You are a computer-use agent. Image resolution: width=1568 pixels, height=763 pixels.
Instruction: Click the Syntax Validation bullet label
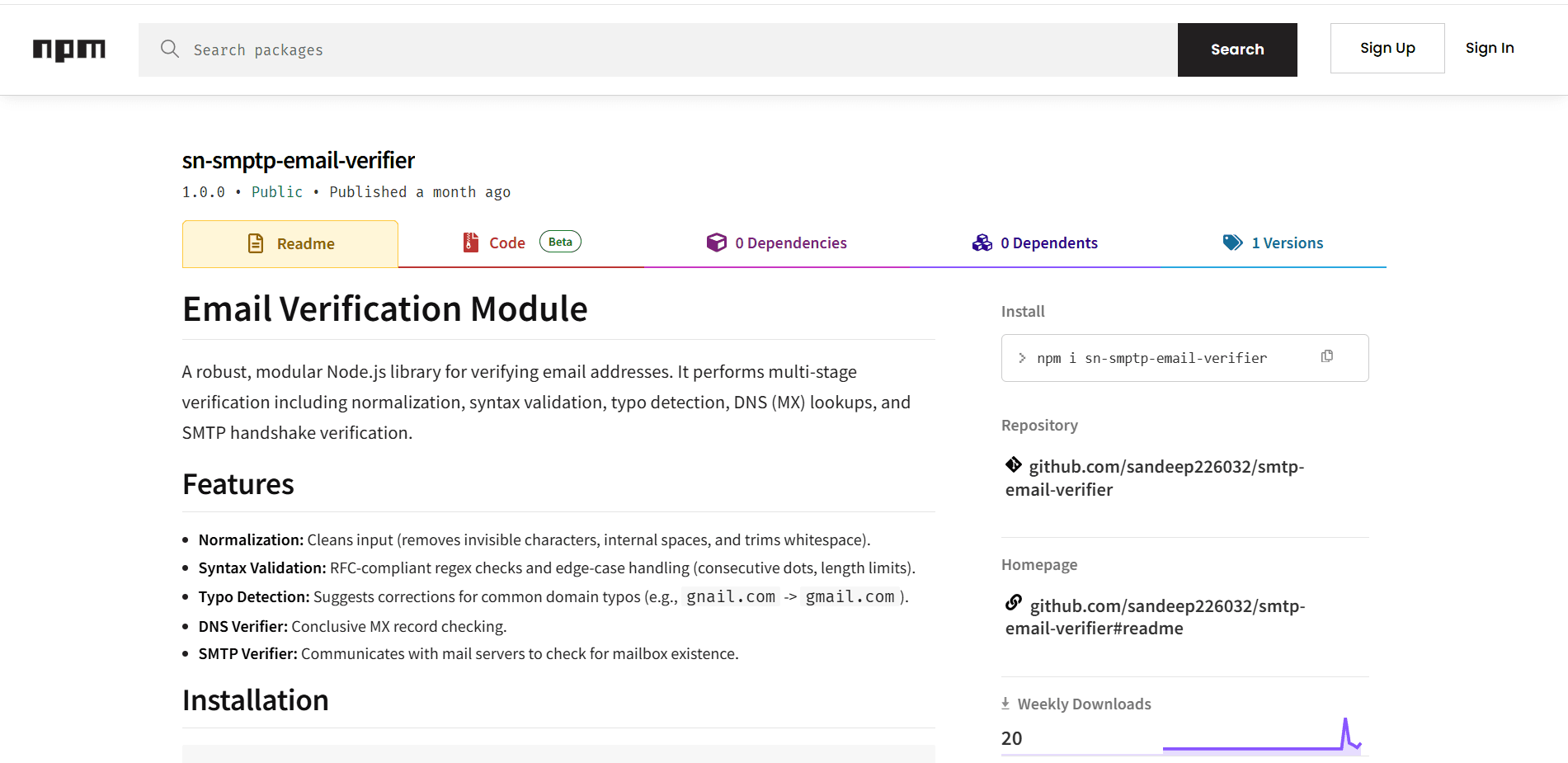pos(263,568)
